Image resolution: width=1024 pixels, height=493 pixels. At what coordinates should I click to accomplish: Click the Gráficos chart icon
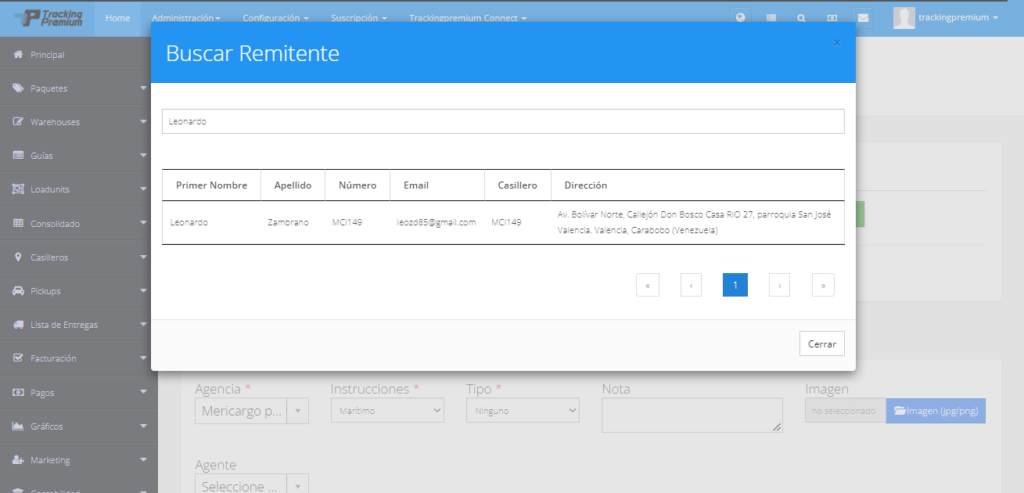point(18,426)
